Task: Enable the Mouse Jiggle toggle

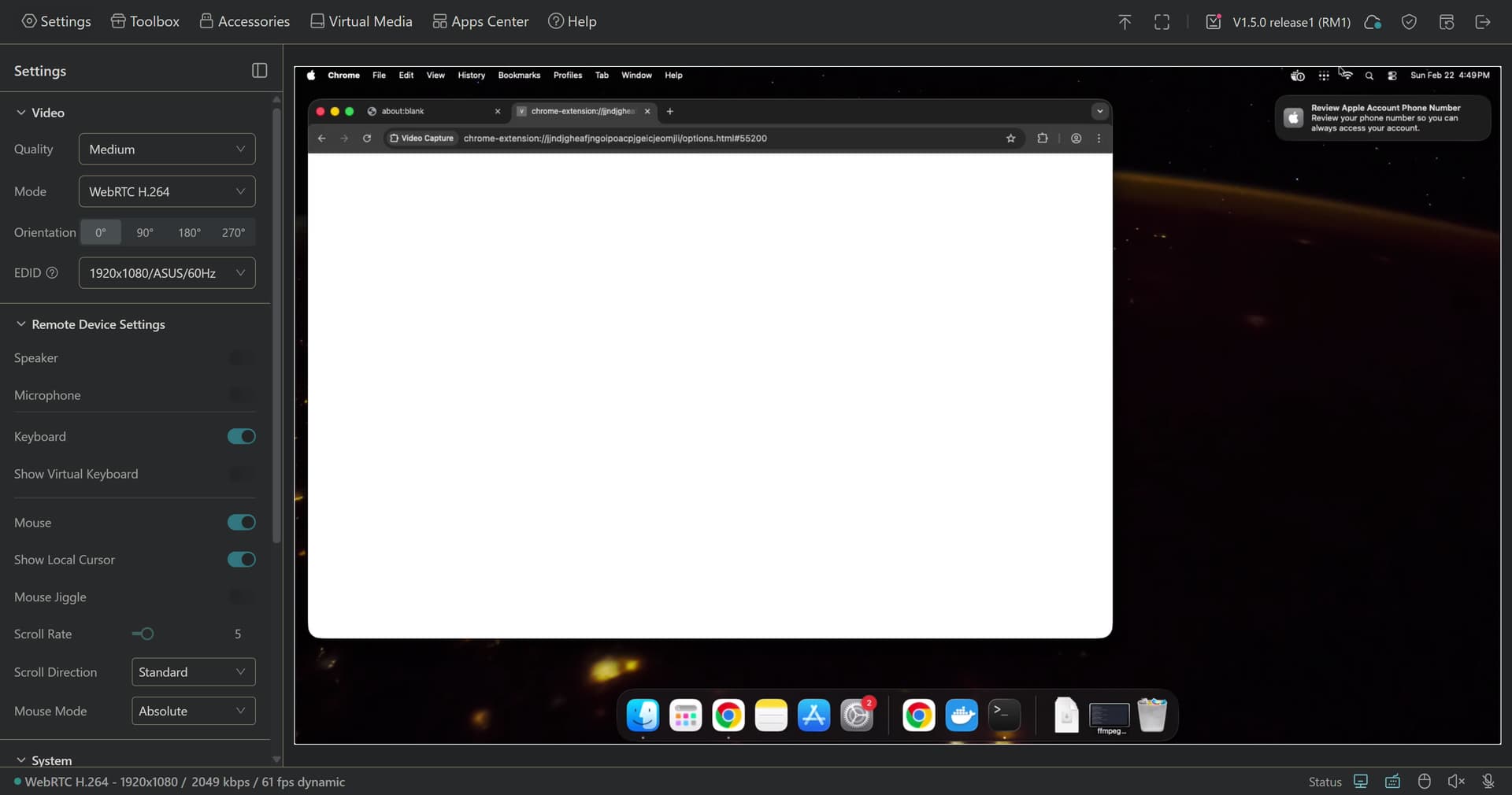Action: 241,597
